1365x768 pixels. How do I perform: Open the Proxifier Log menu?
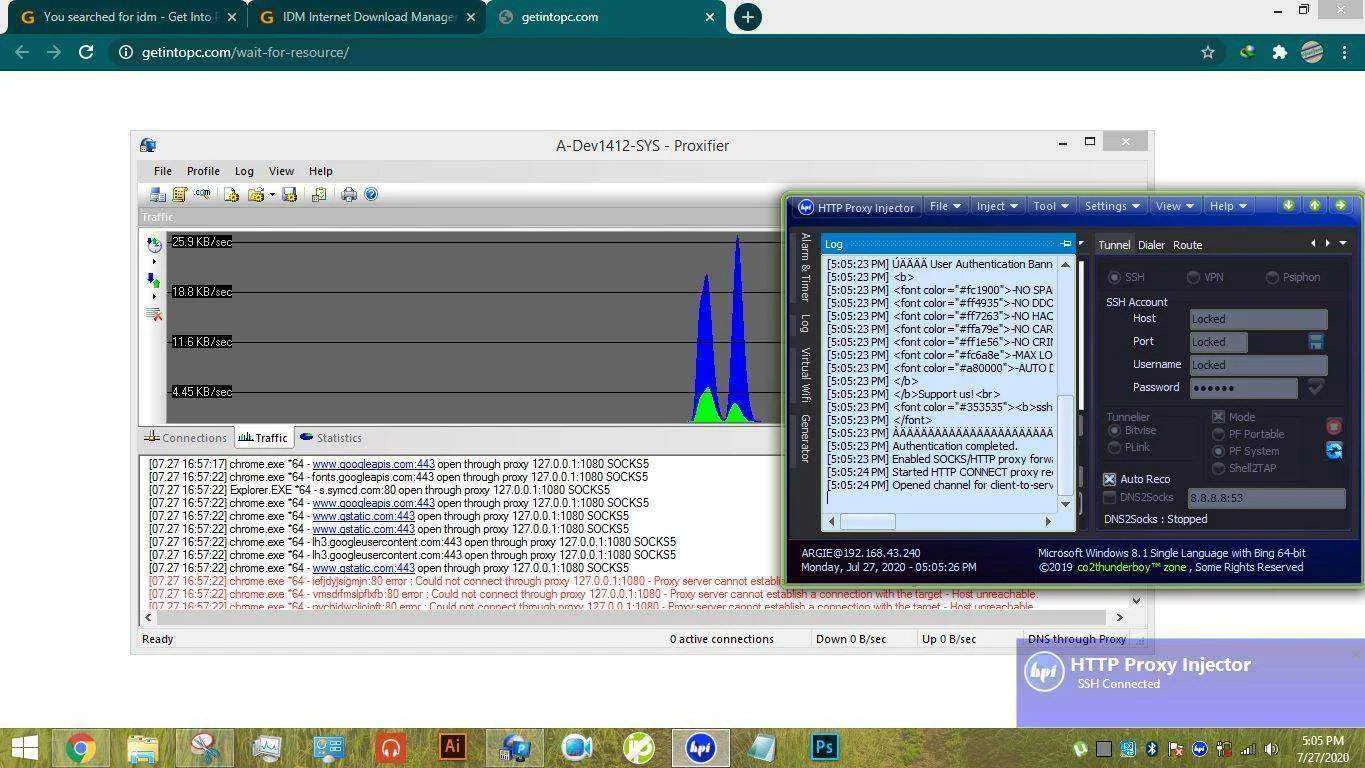(x=244, y=171)
